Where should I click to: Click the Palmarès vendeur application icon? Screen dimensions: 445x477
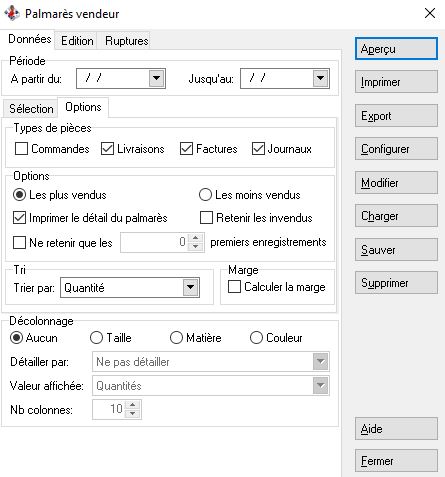click(x=12, y=13)
